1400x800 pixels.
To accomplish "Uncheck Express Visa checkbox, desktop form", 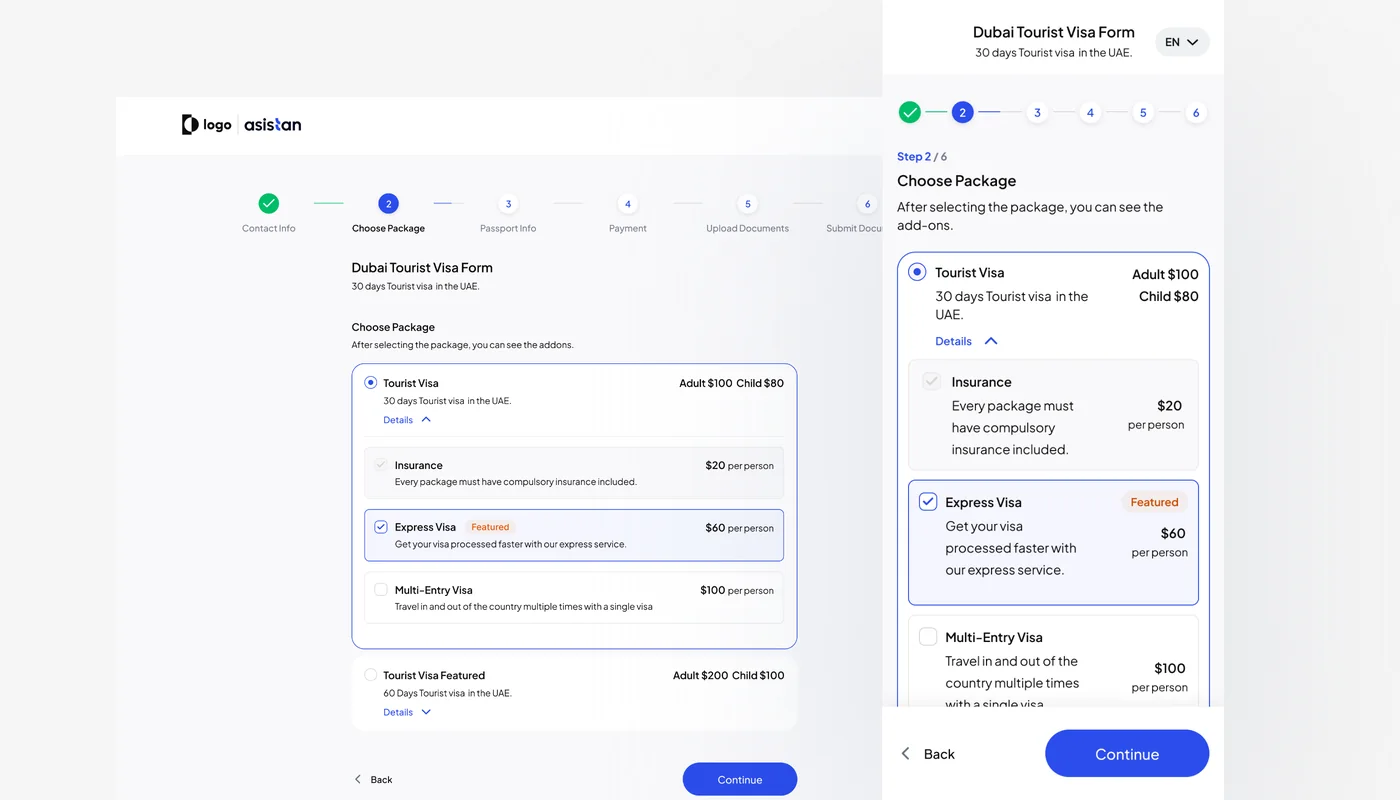I will pyautogui.click(x=381, y=527).
